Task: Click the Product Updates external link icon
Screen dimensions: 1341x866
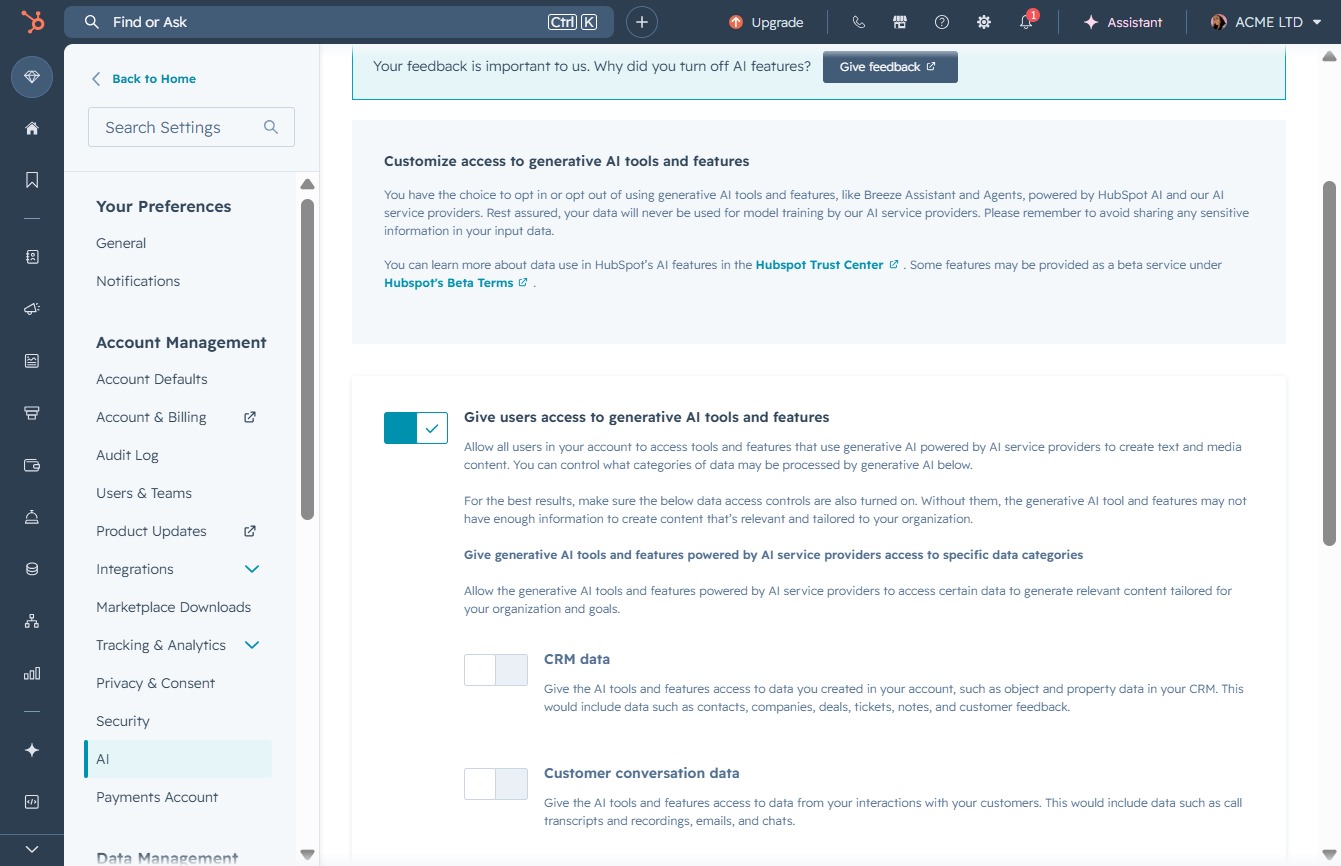Action: [x=250, y=531]
